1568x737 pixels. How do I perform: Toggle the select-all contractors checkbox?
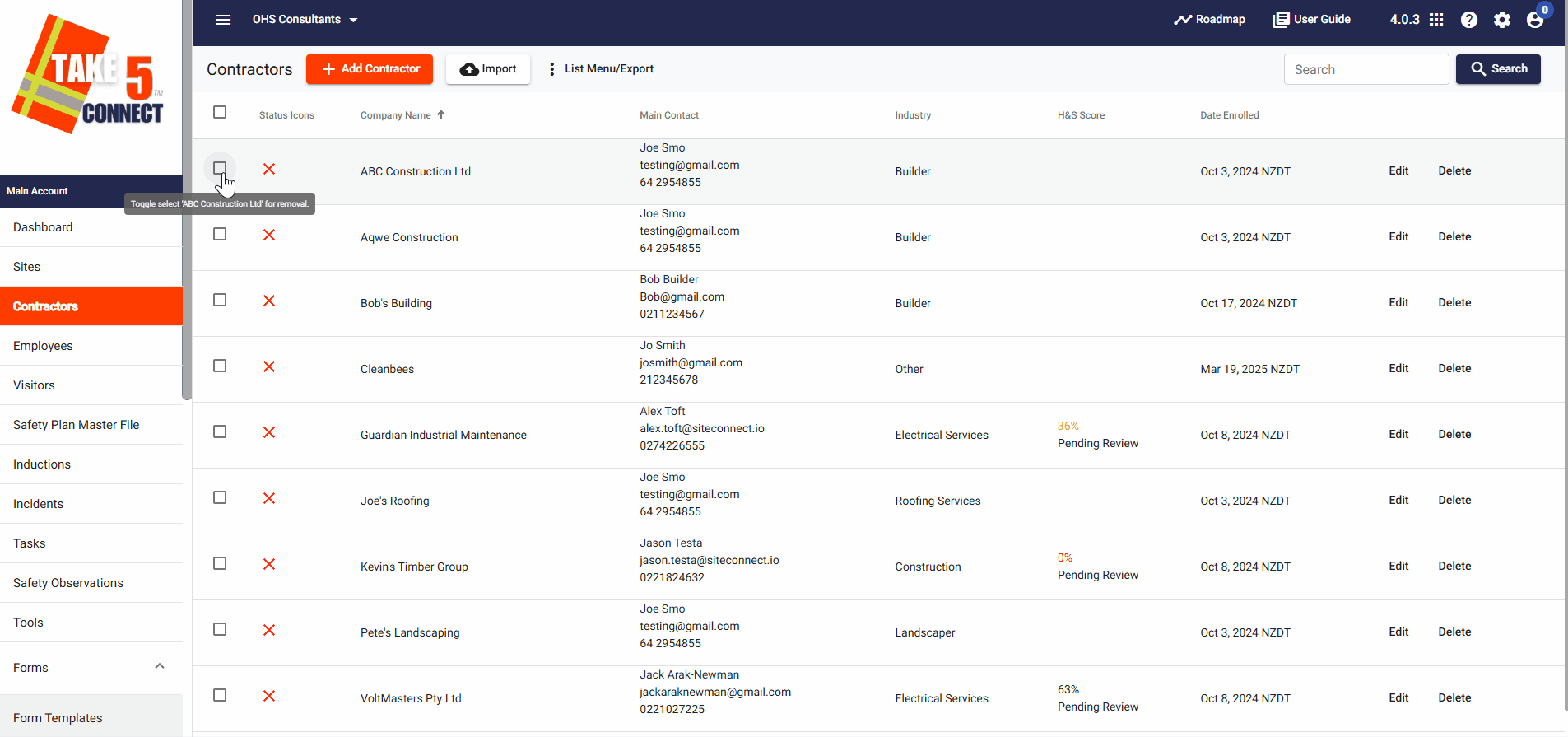pos(220,112)
